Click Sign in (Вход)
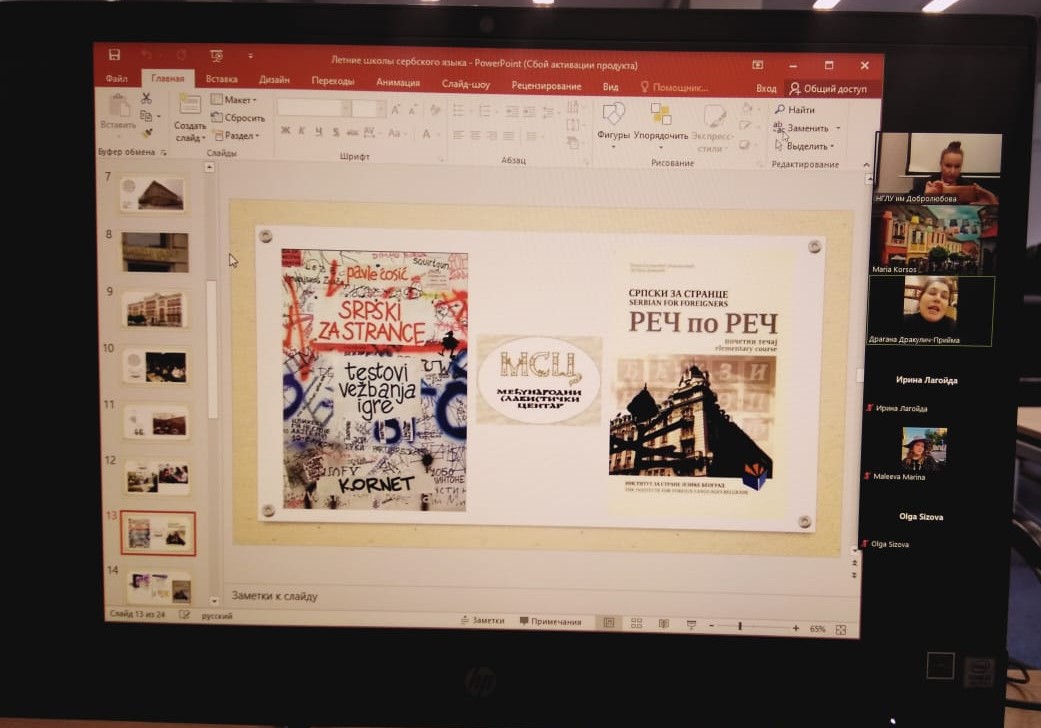Image resolution: width=1041 pixels, height=728 pixels. click(766, 88)
